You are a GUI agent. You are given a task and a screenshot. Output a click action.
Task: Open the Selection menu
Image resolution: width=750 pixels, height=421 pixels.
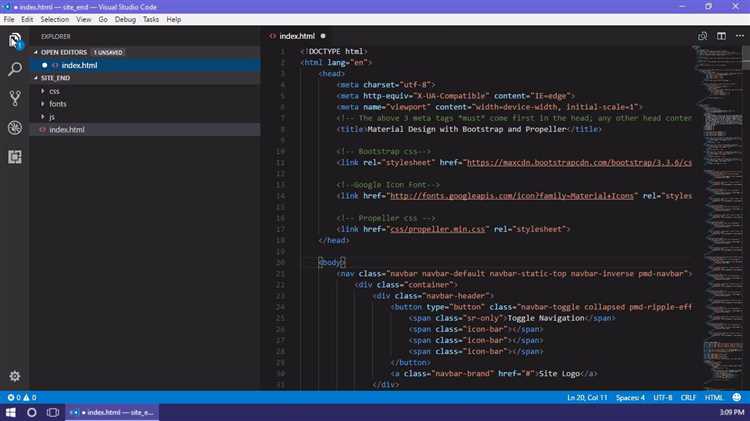coord(55,20)
